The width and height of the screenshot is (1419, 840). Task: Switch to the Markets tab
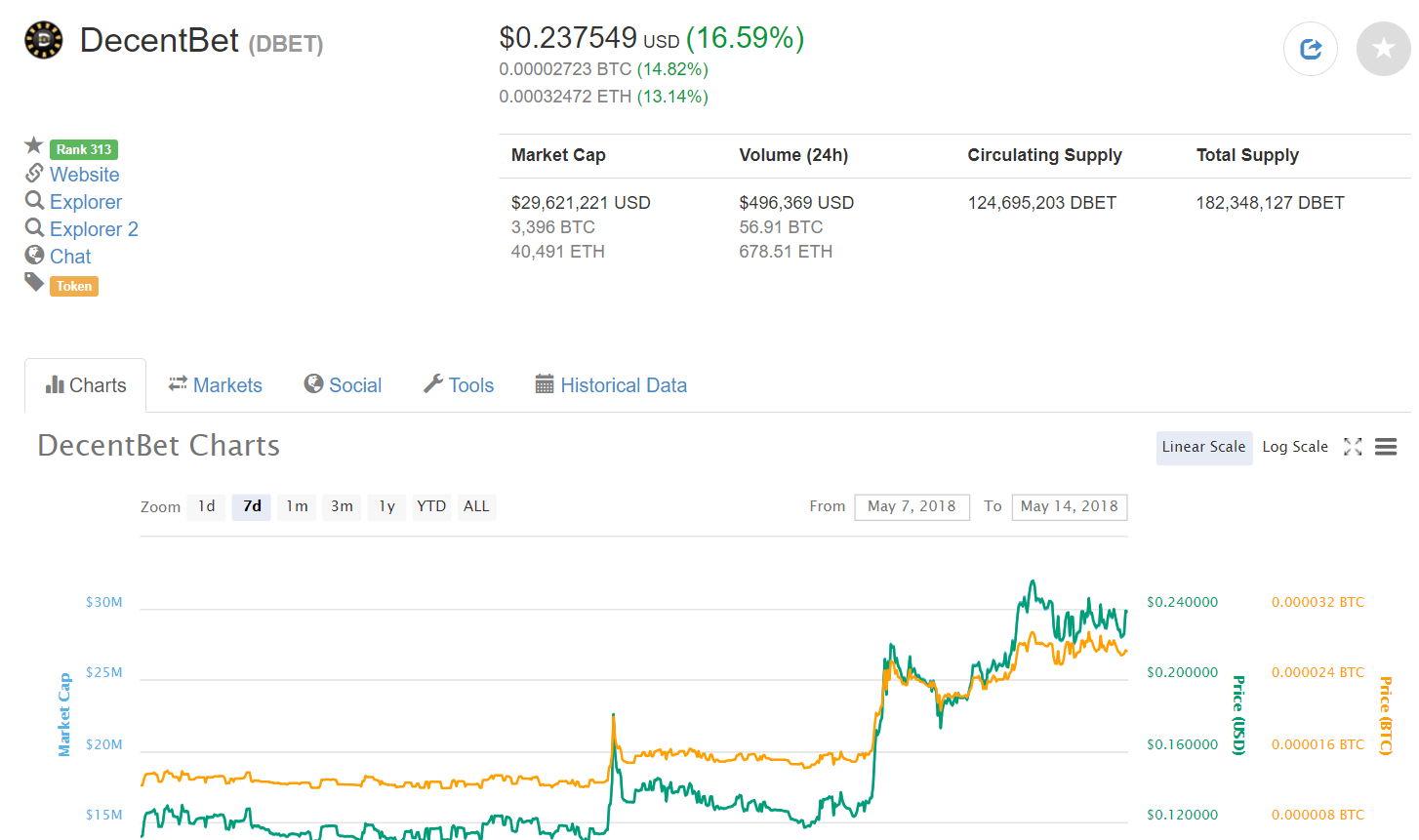215,384
